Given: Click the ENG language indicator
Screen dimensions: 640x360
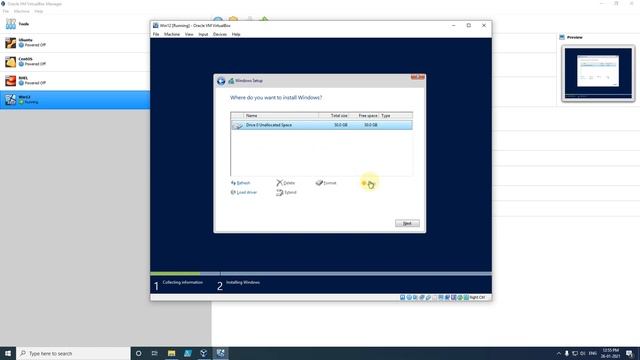Looking at the screenshot, I should [593, 353].
